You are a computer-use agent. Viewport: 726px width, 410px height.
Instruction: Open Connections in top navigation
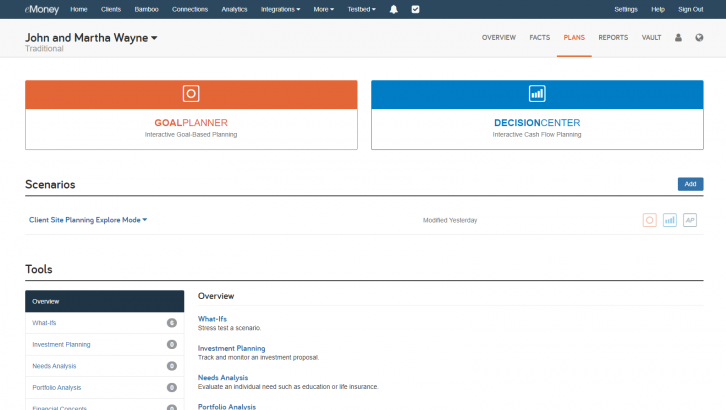(190, 9)
